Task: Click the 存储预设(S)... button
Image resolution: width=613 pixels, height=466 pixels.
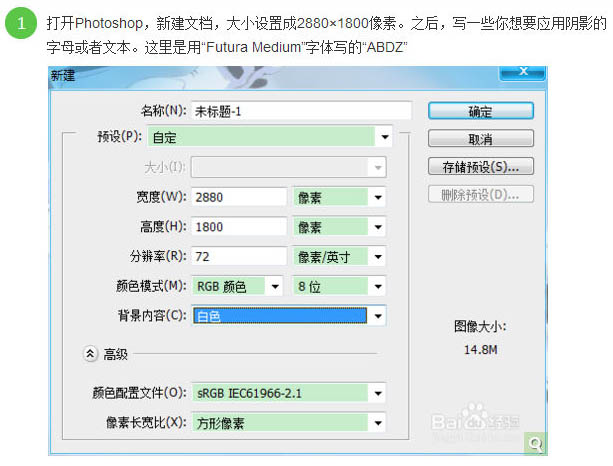Action: coord(480,167)
